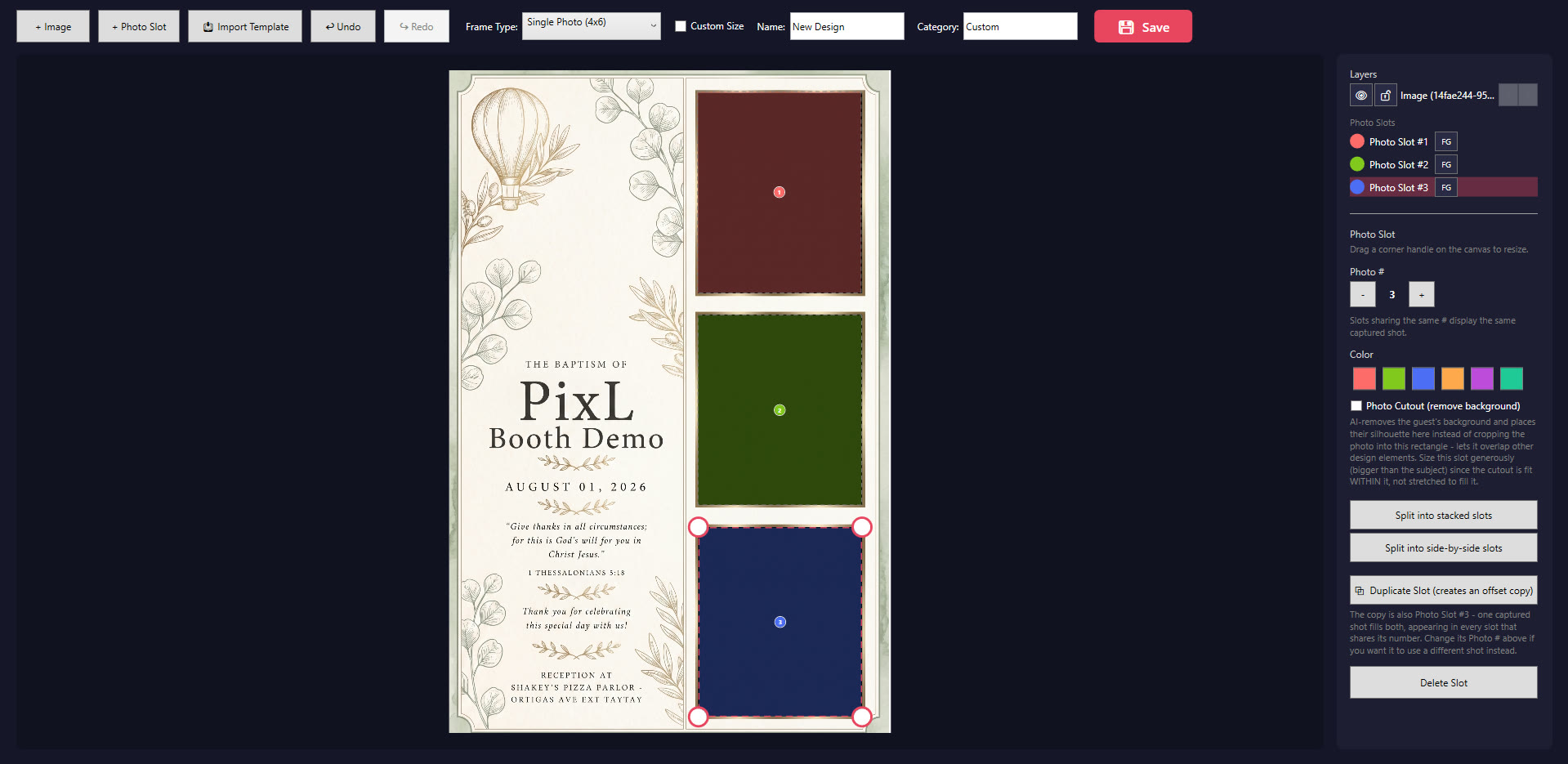Open Import Template

click(245, 26)
